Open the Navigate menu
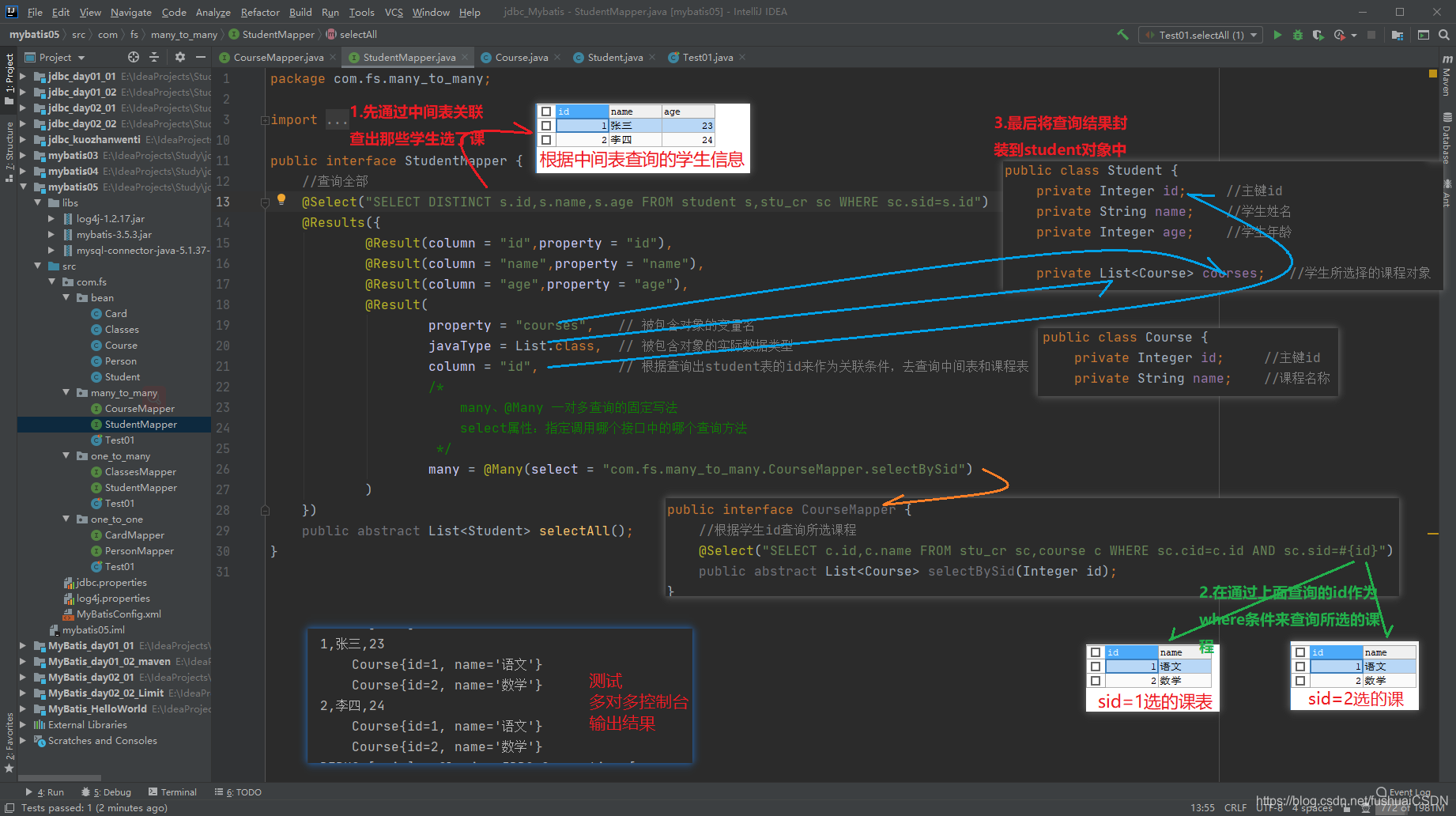Viewport: 1456px width, 816px height. pos(130,12)
